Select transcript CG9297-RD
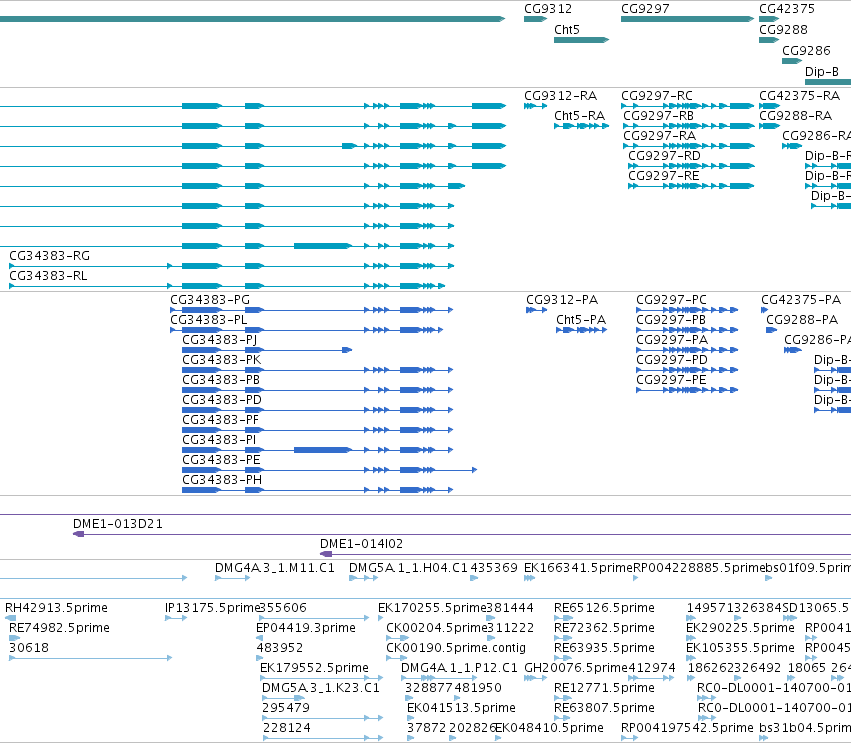This screenshot has width=851, height=743. pyautogui.click(x=691, y=166)
